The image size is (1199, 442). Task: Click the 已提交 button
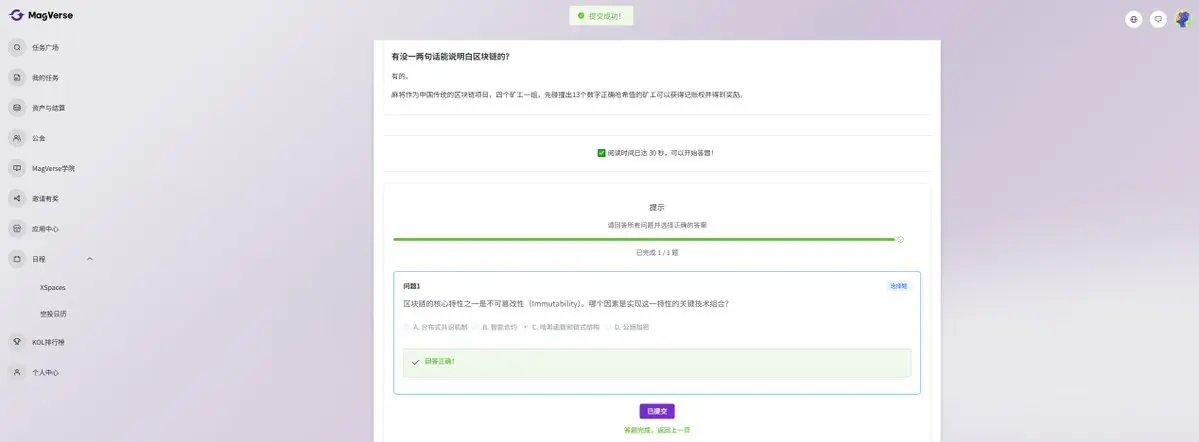coord(657,411)
